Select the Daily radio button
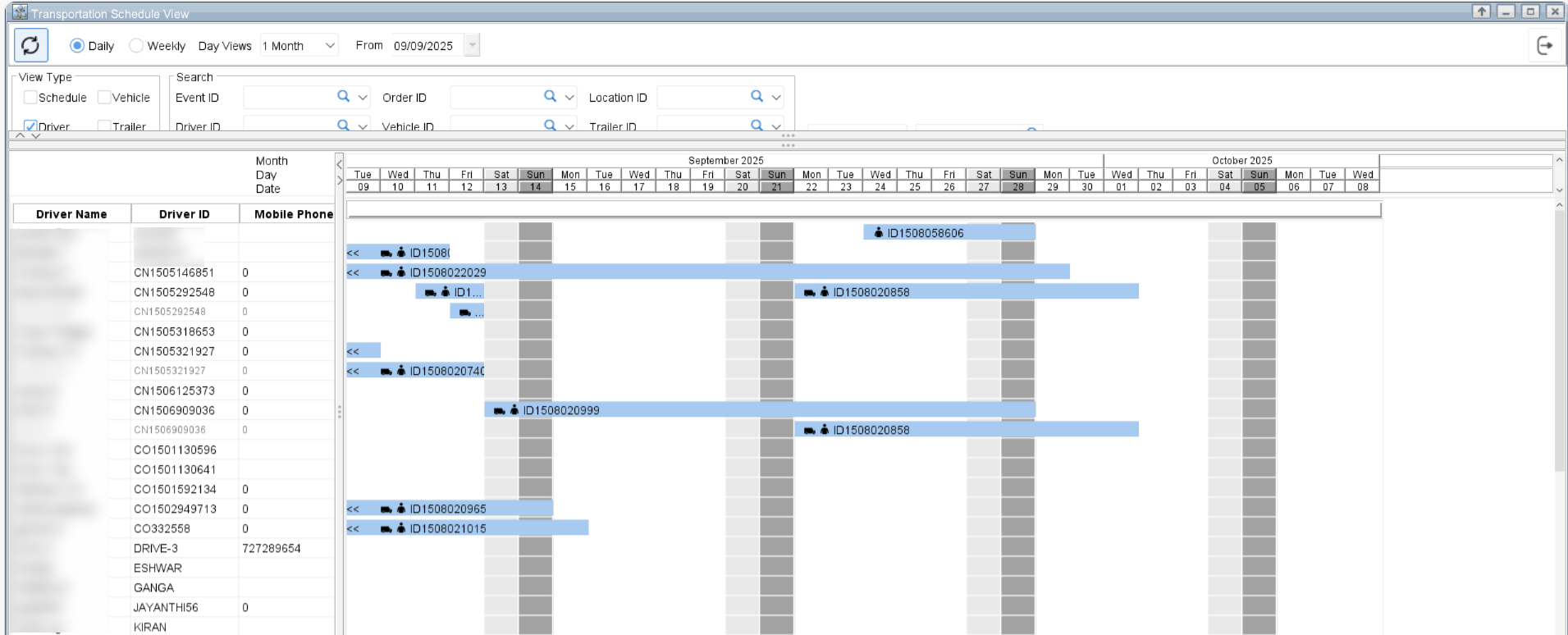Image resolution: width=1568 pixels, height=635 pixels. pos(77,46)
